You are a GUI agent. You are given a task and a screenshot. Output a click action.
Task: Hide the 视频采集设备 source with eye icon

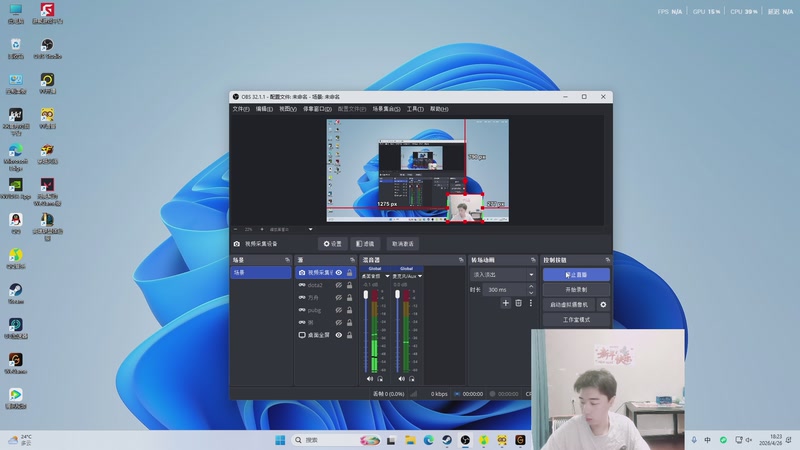338,272
